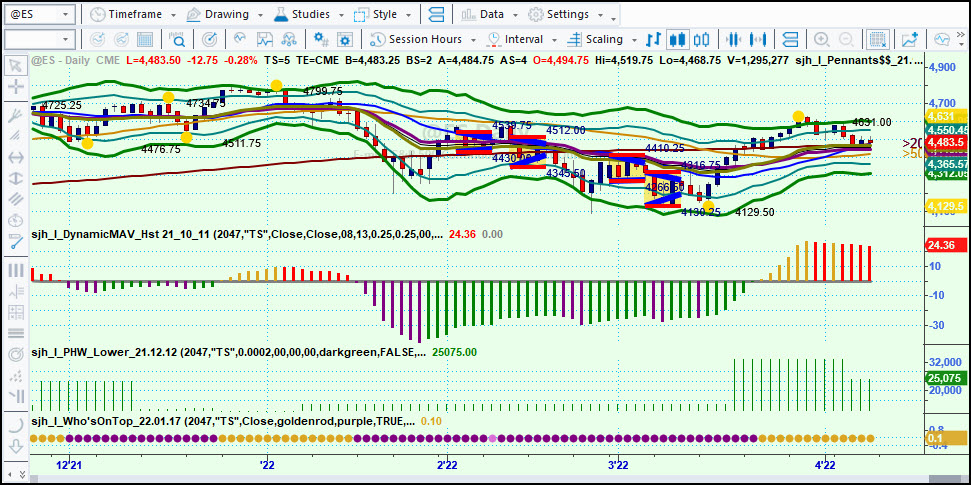Image resolution: width=971 pixels, height=485 pixels.
Task: Zoom out on the chart
Action: point(846,40)
